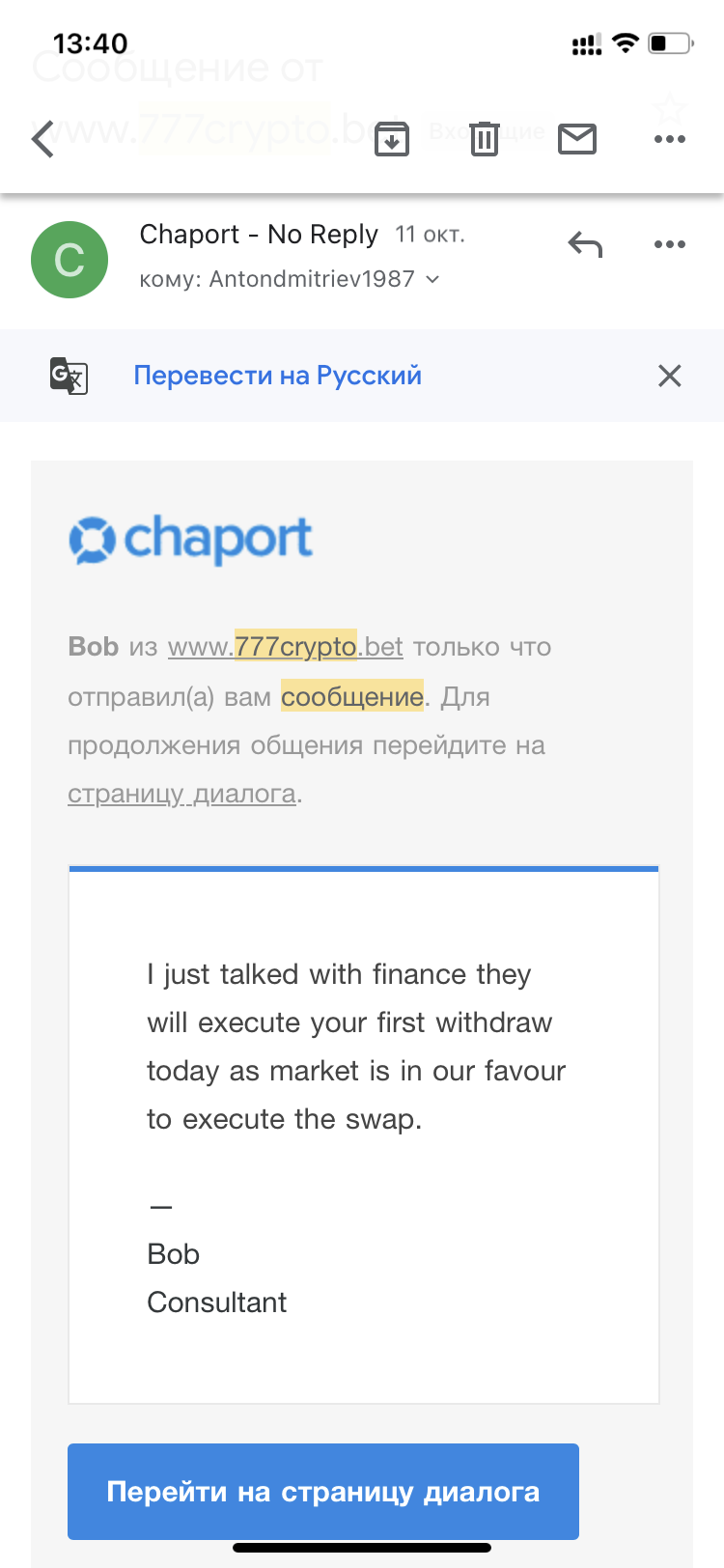Dismiss the translate banner

(669, 376)
